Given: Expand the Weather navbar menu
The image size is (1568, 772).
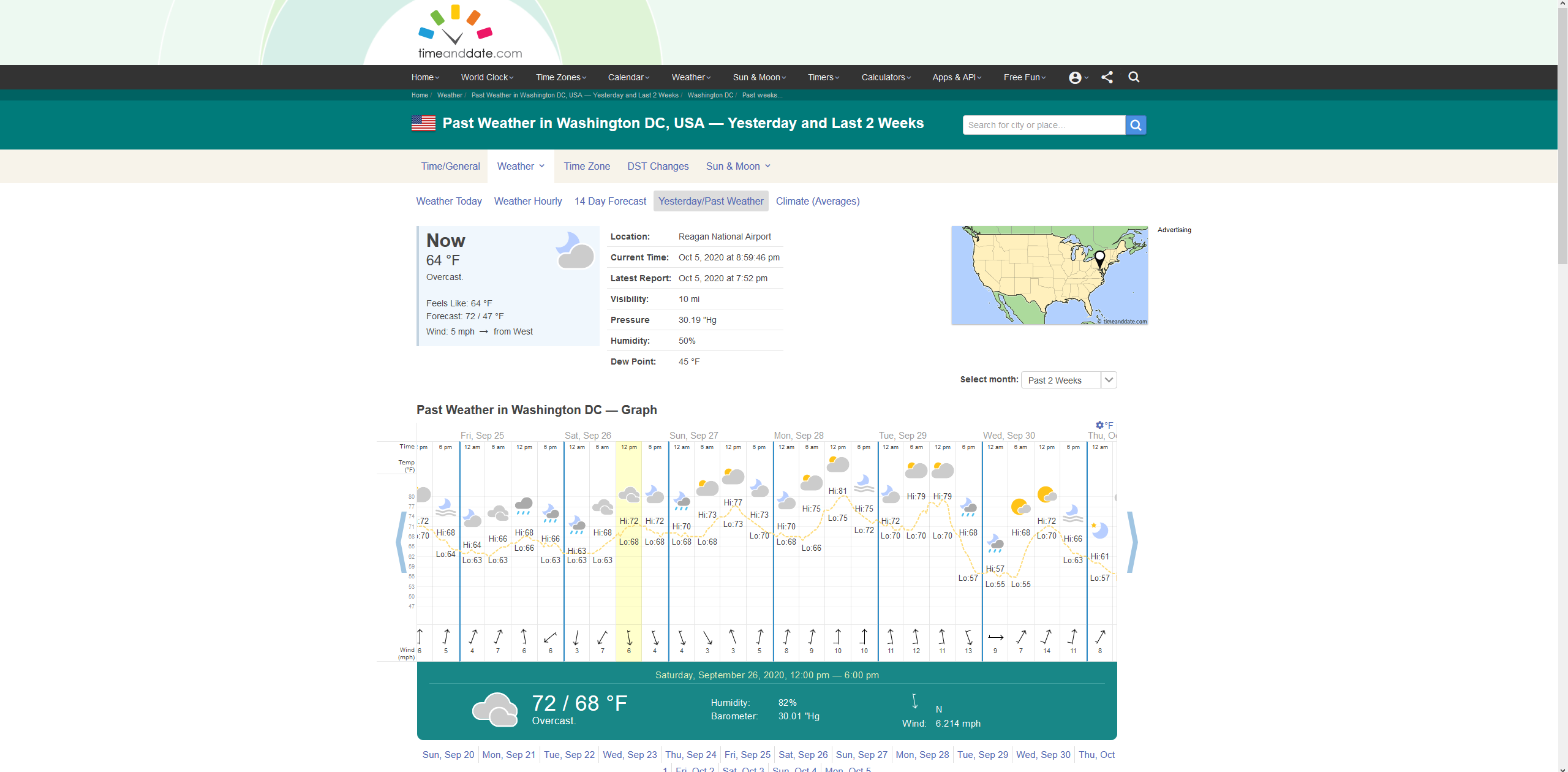Looking at the screenshot, I should [691, 77].
